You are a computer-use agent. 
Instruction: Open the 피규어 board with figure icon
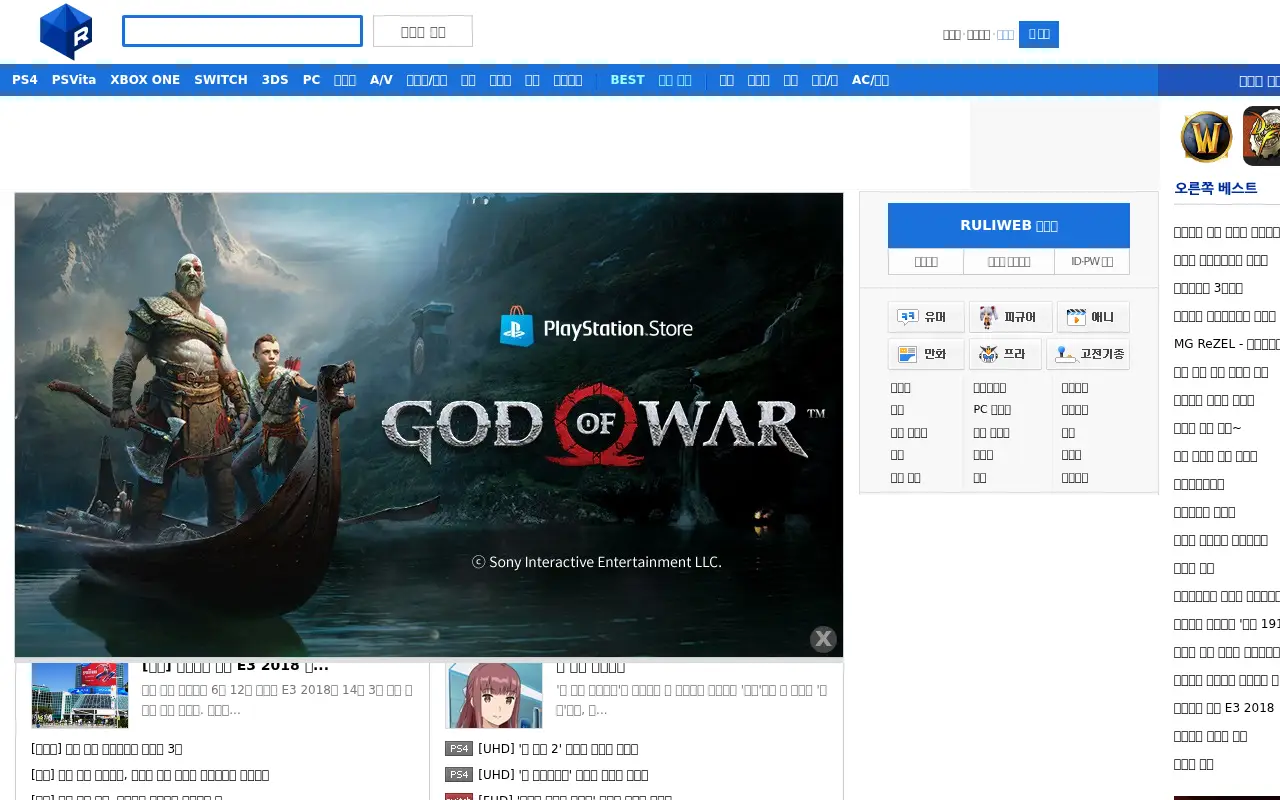(x=1010, y=317)
